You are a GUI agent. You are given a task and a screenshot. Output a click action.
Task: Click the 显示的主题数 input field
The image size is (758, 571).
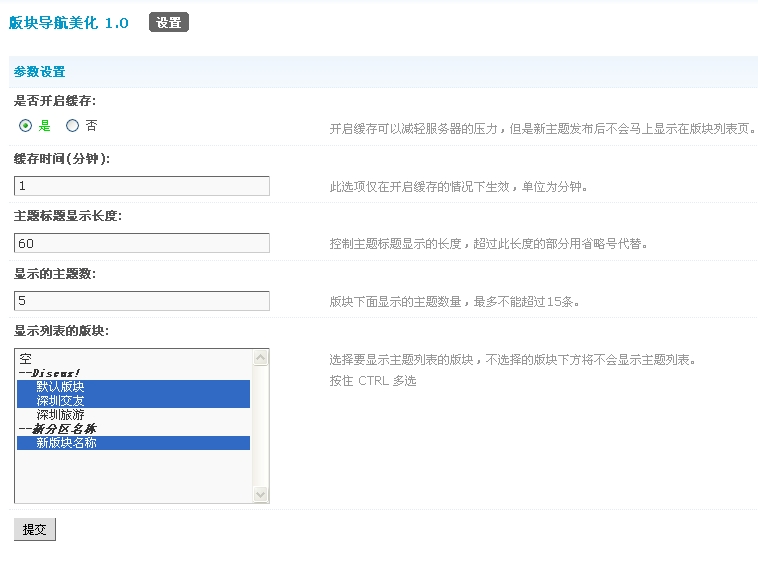[x=142, y=301]
